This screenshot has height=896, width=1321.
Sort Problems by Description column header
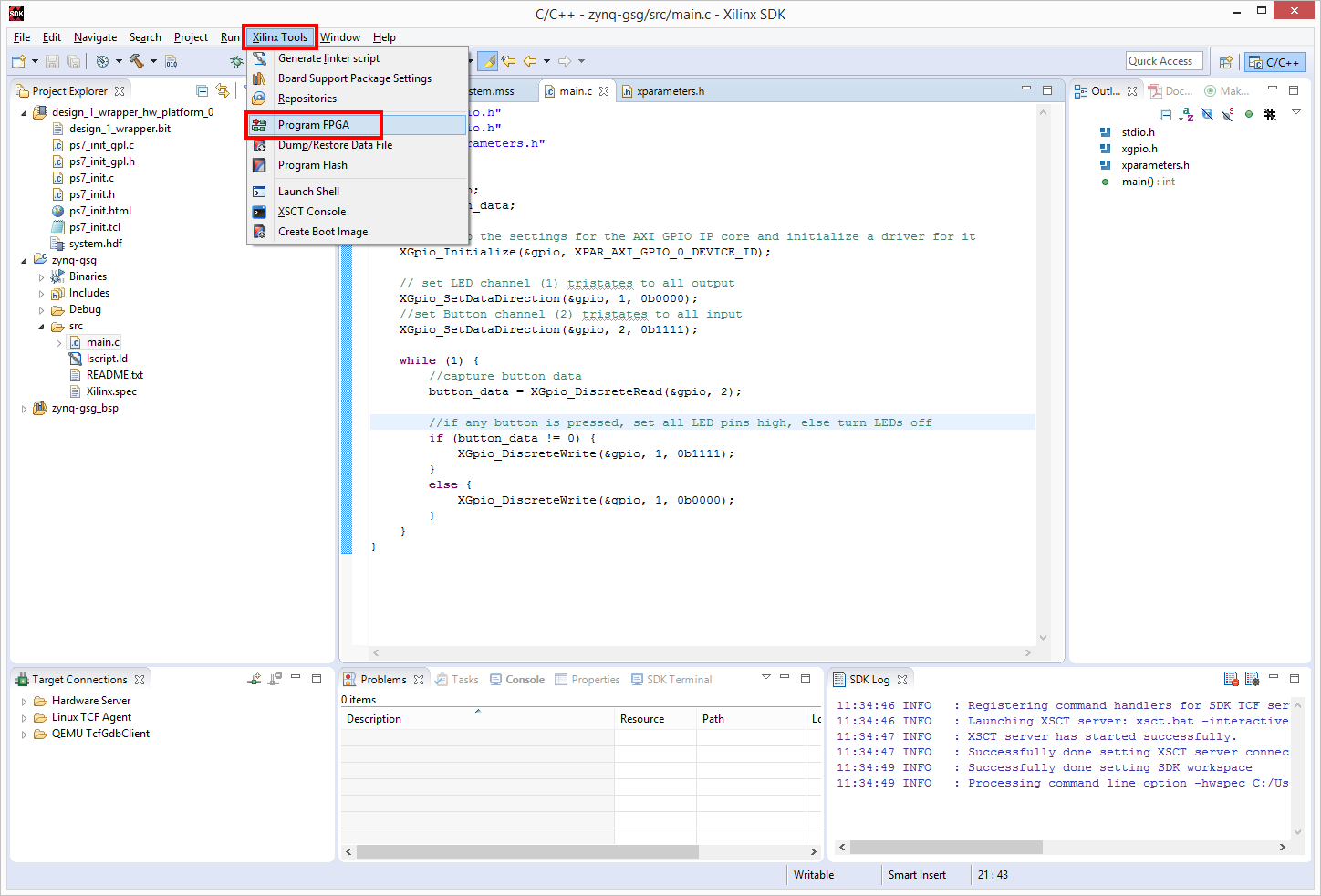point(477,719)
